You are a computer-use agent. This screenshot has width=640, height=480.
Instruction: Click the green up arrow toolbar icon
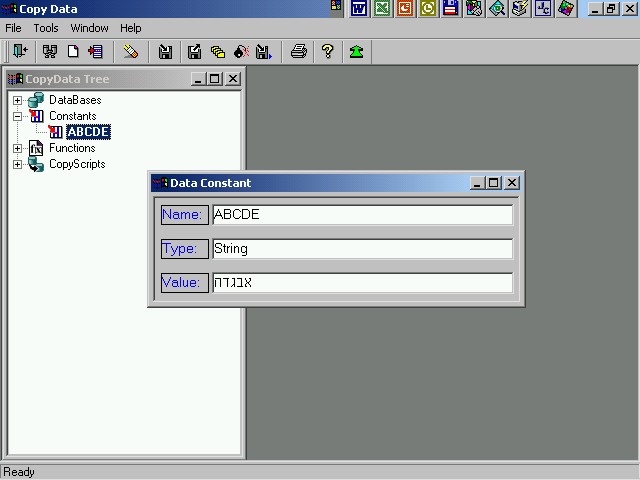tap(356, 52)
